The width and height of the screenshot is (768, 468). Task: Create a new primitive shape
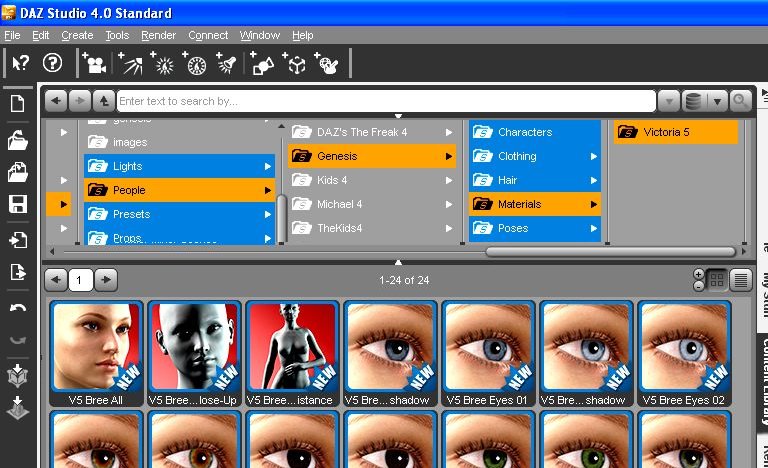[262, 63]
